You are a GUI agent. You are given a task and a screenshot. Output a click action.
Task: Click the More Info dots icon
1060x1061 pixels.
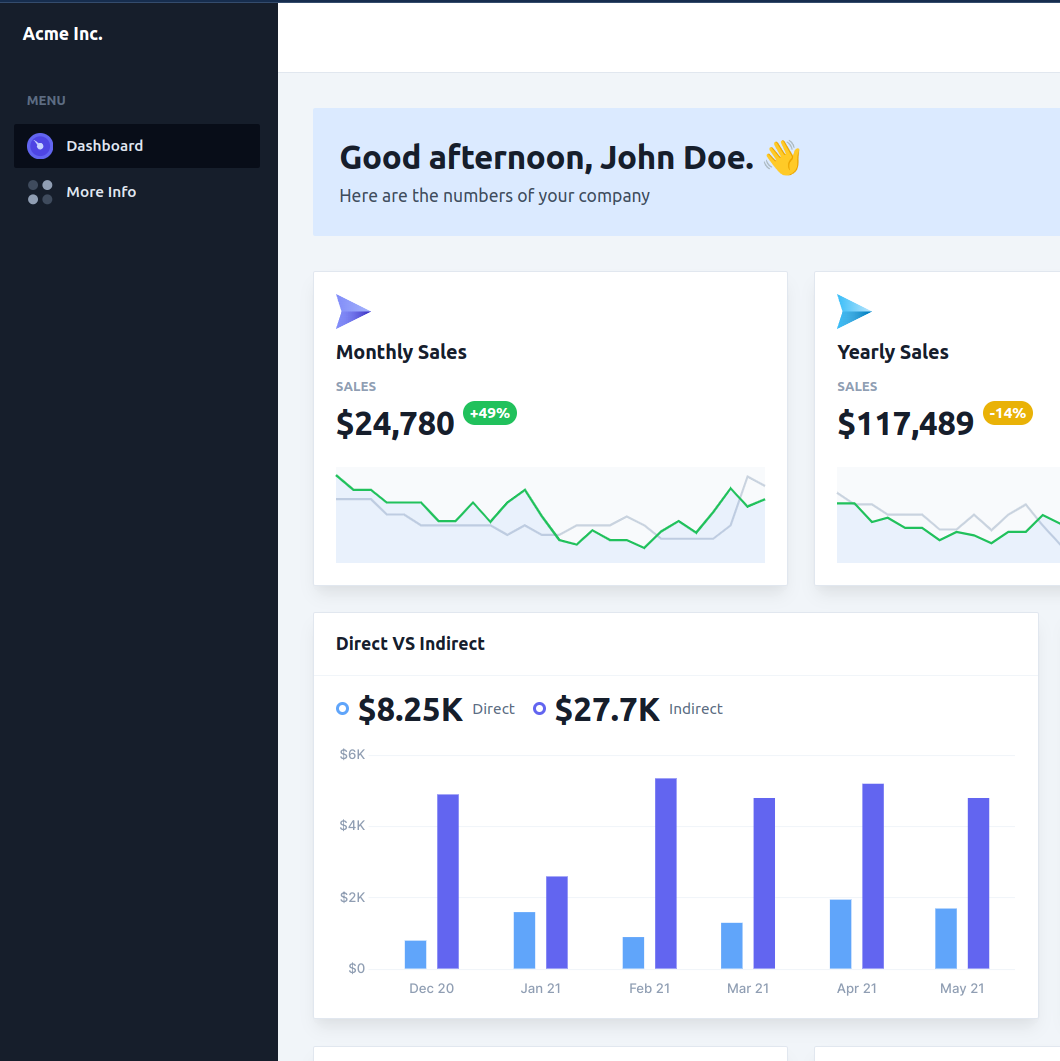(39, 191)
